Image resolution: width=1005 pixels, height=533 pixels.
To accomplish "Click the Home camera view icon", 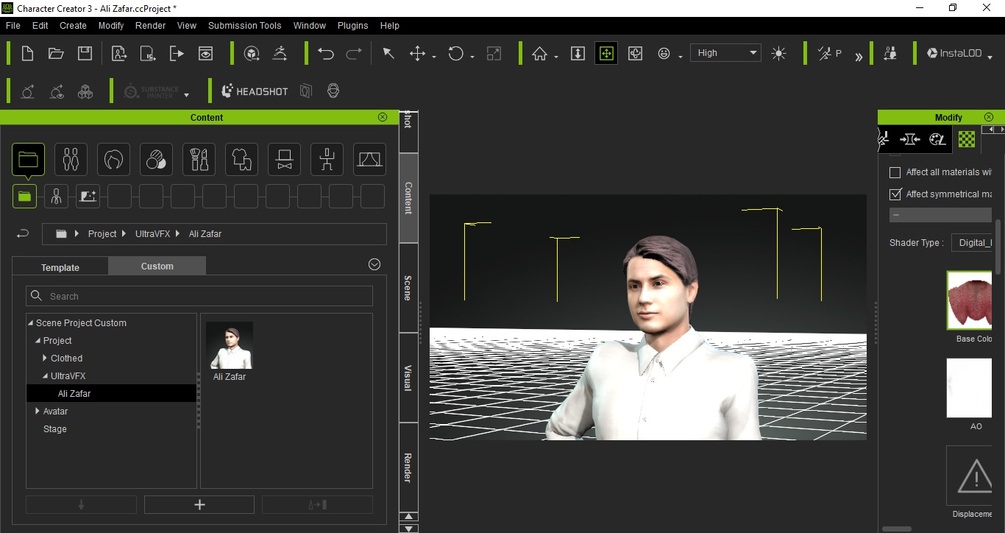I will [540, 54].
